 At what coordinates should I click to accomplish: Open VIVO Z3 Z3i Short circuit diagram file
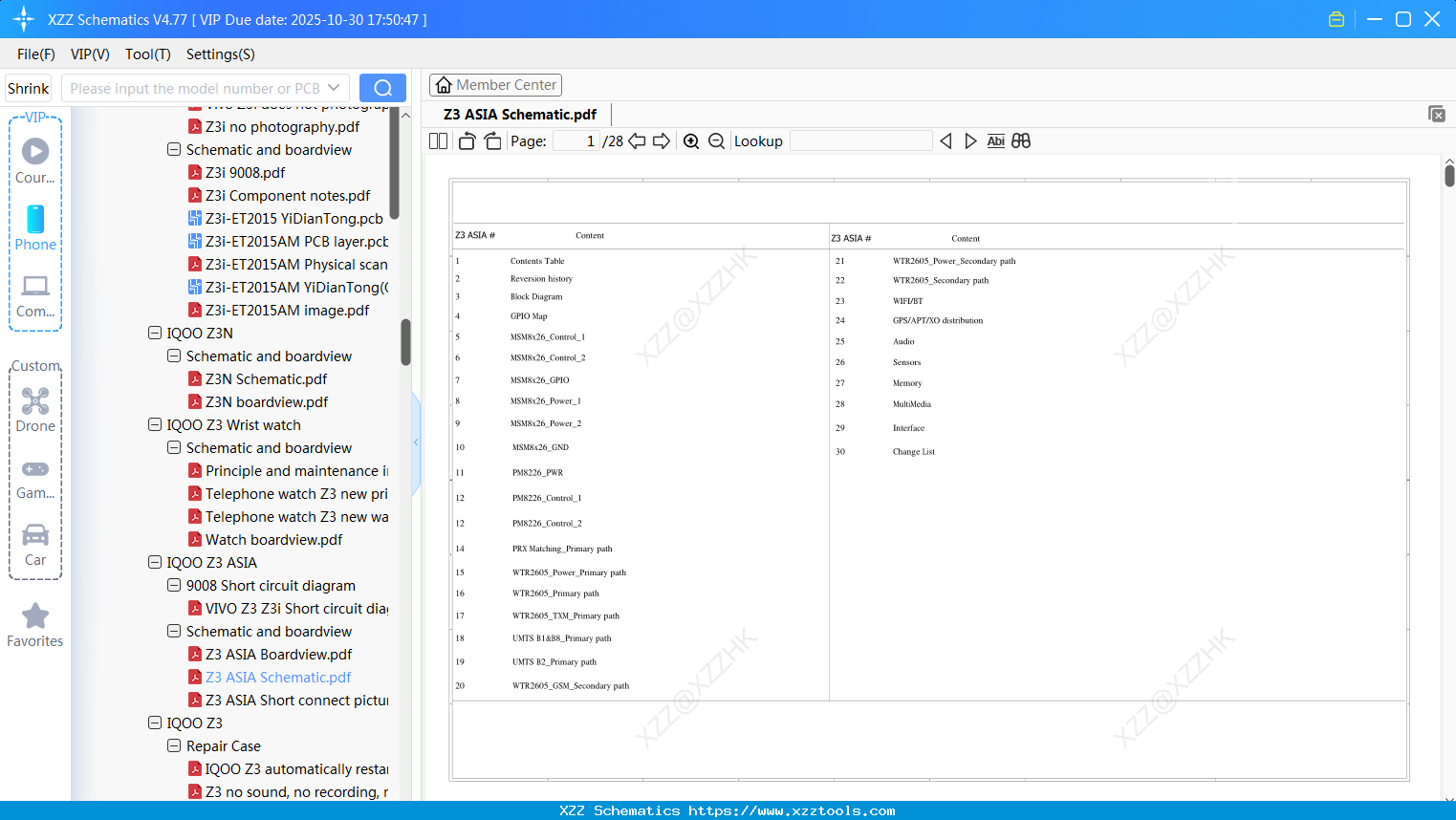point(288,609)
